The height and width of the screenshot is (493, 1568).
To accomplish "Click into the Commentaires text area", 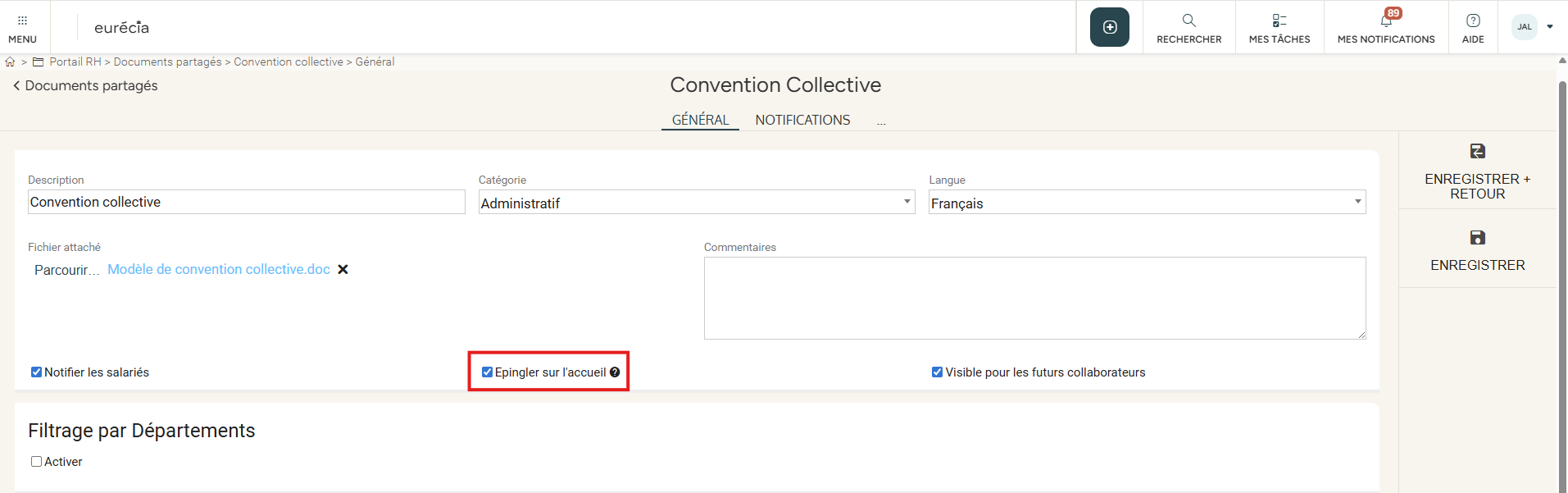I will 1034,298.
